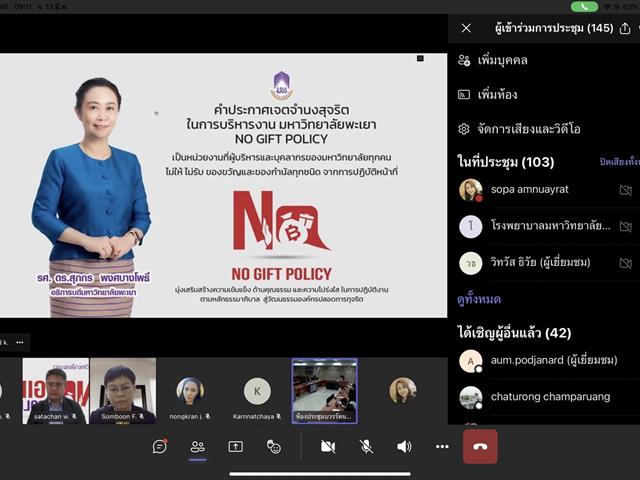Select เพิ่มบุคคล to add people
The height and width of the screenshot is (480, 640).
(503, 60)
